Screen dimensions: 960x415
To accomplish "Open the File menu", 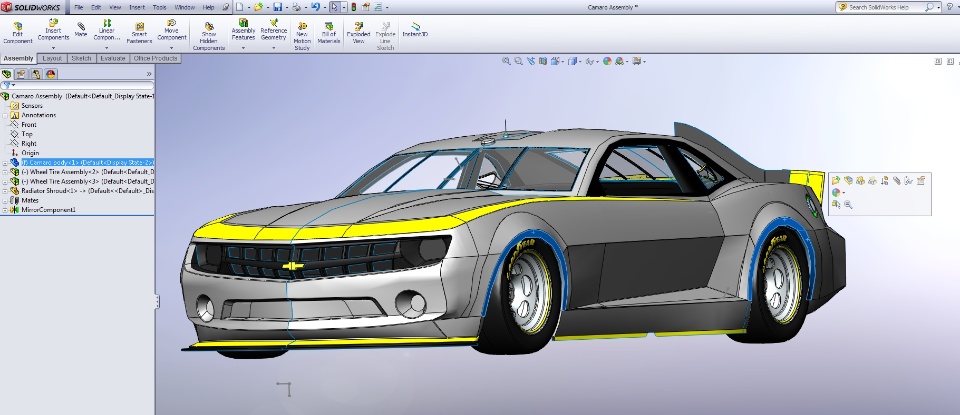I will (79, 7).
